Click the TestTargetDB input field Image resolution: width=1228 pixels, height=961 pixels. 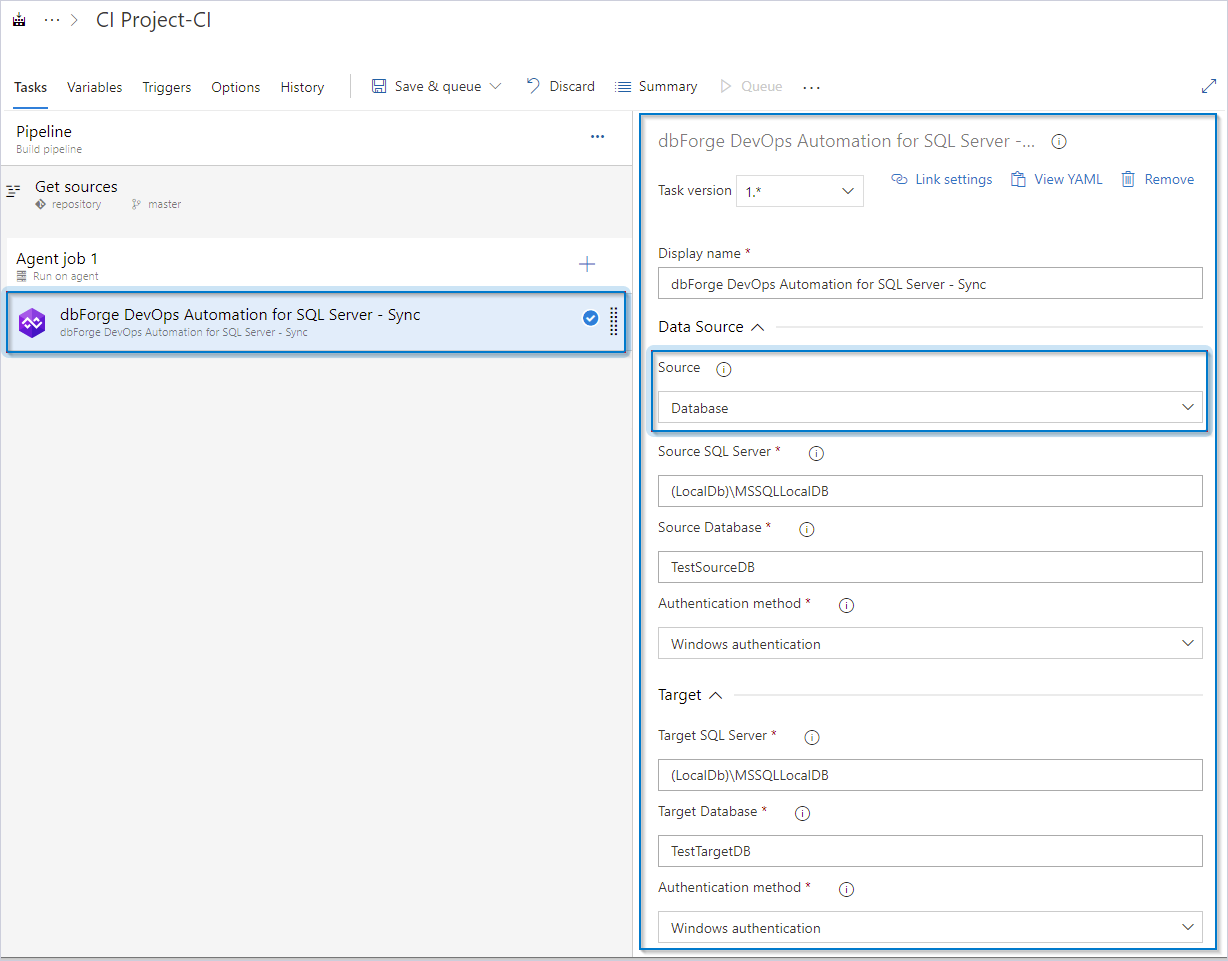[x=930, y=851]
